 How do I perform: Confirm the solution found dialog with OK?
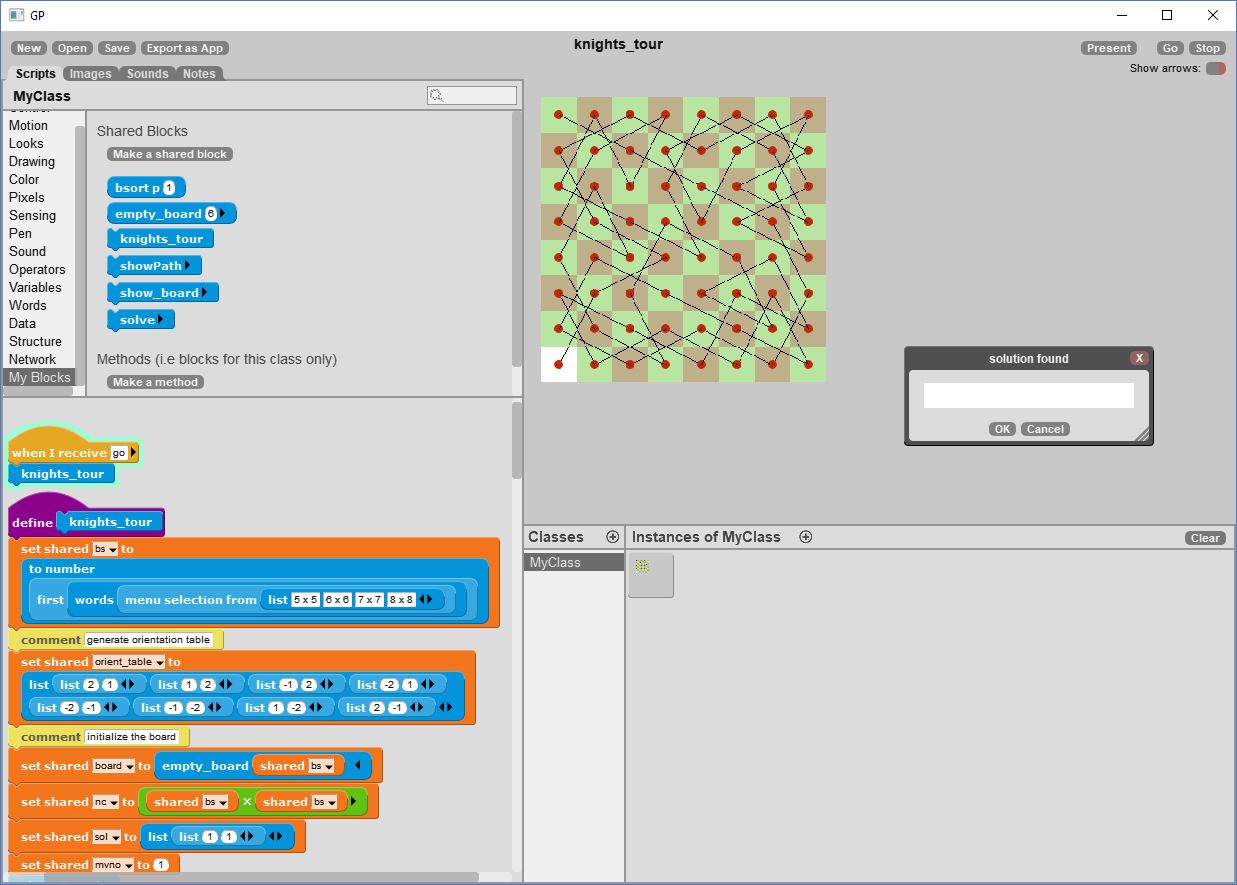(x=1002, y=429)
